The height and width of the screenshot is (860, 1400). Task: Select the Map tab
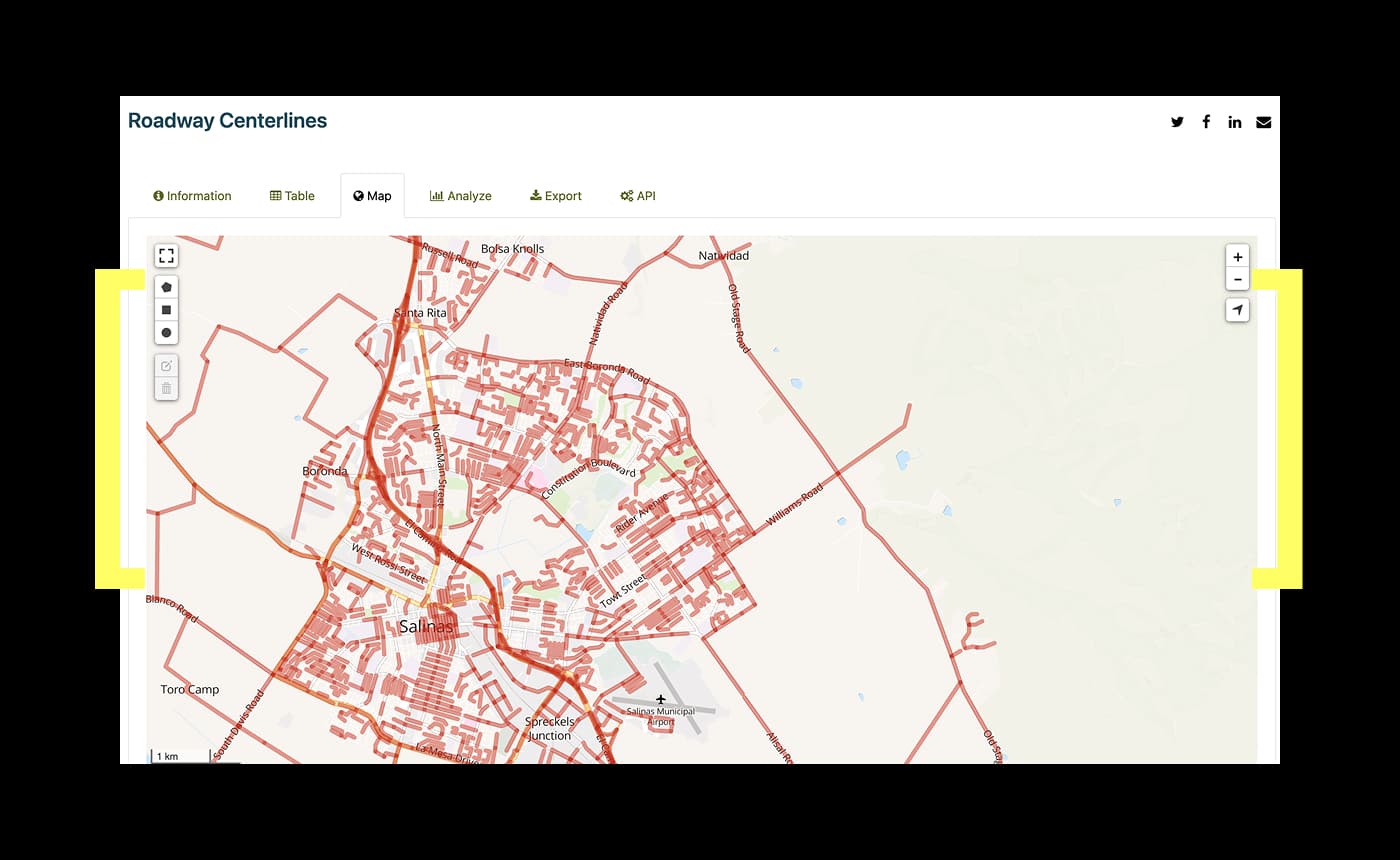(372, 196)
